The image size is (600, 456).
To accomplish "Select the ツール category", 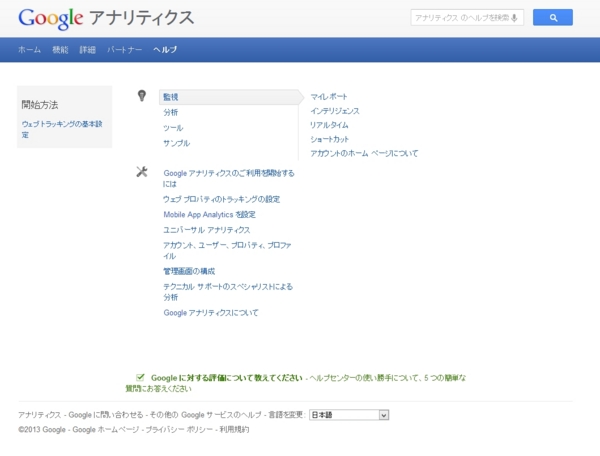I will [173, 128].
